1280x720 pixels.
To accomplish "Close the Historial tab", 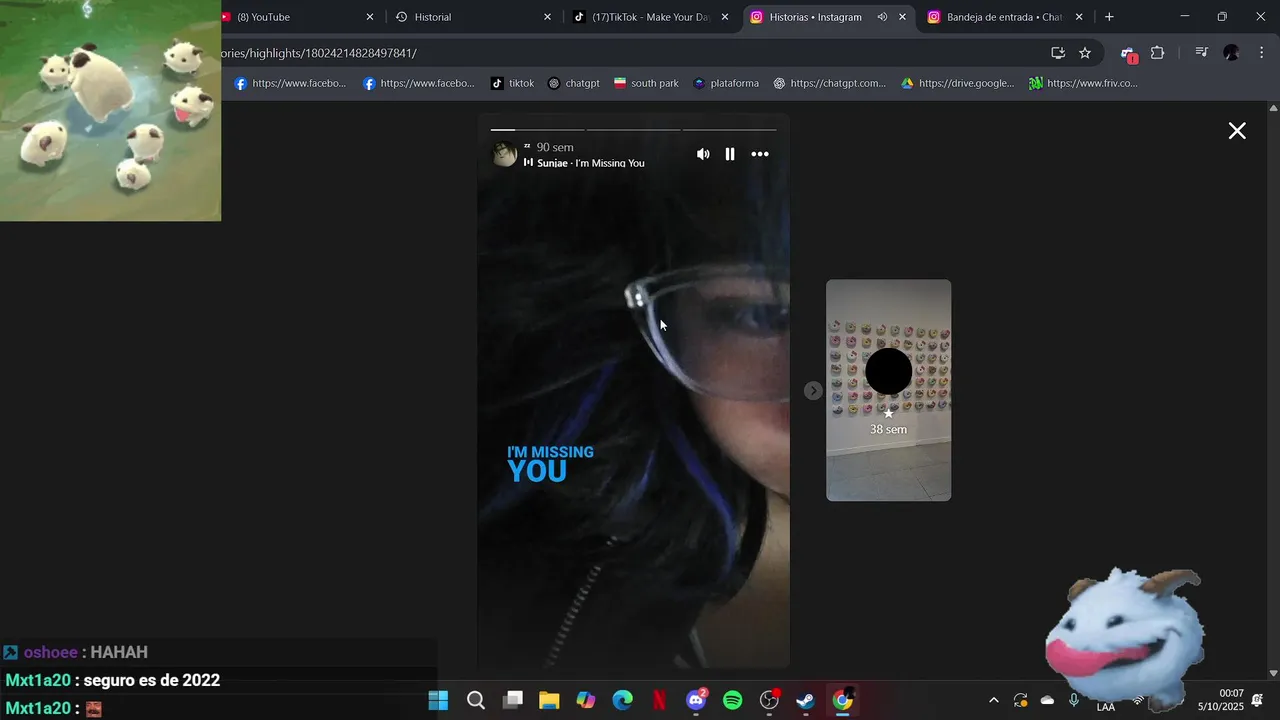I will click(547, 17).
